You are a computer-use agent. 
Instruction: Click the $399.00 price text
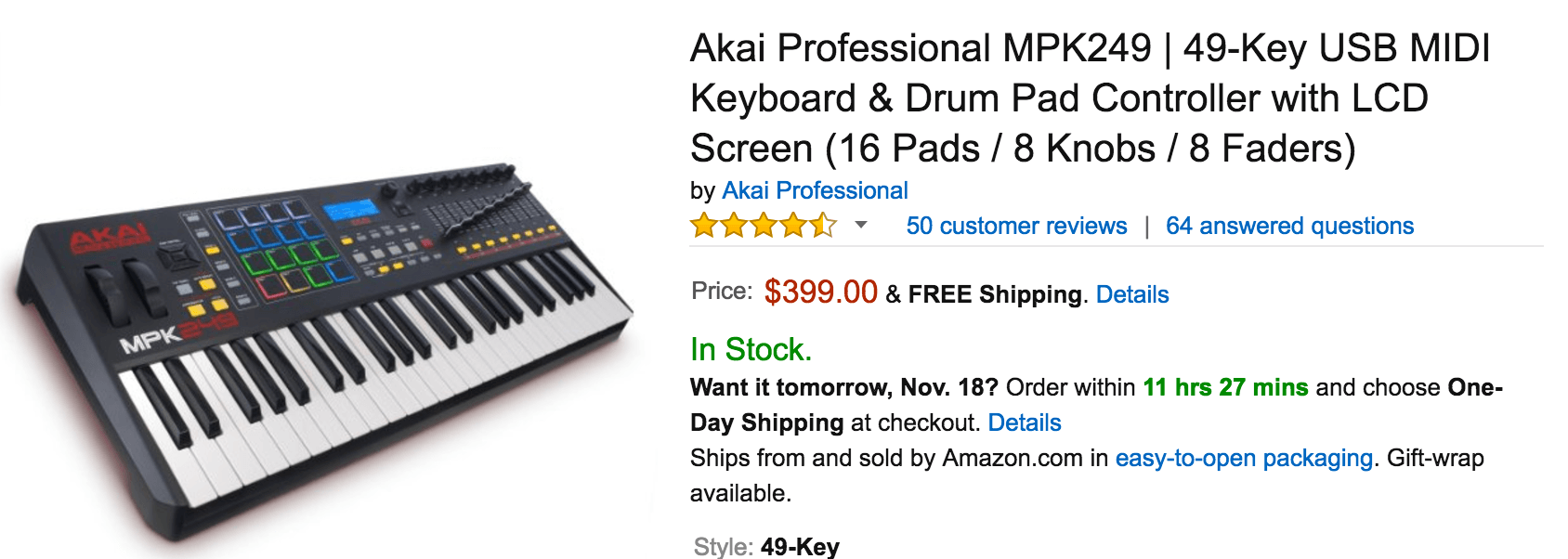tap(820, 292)
